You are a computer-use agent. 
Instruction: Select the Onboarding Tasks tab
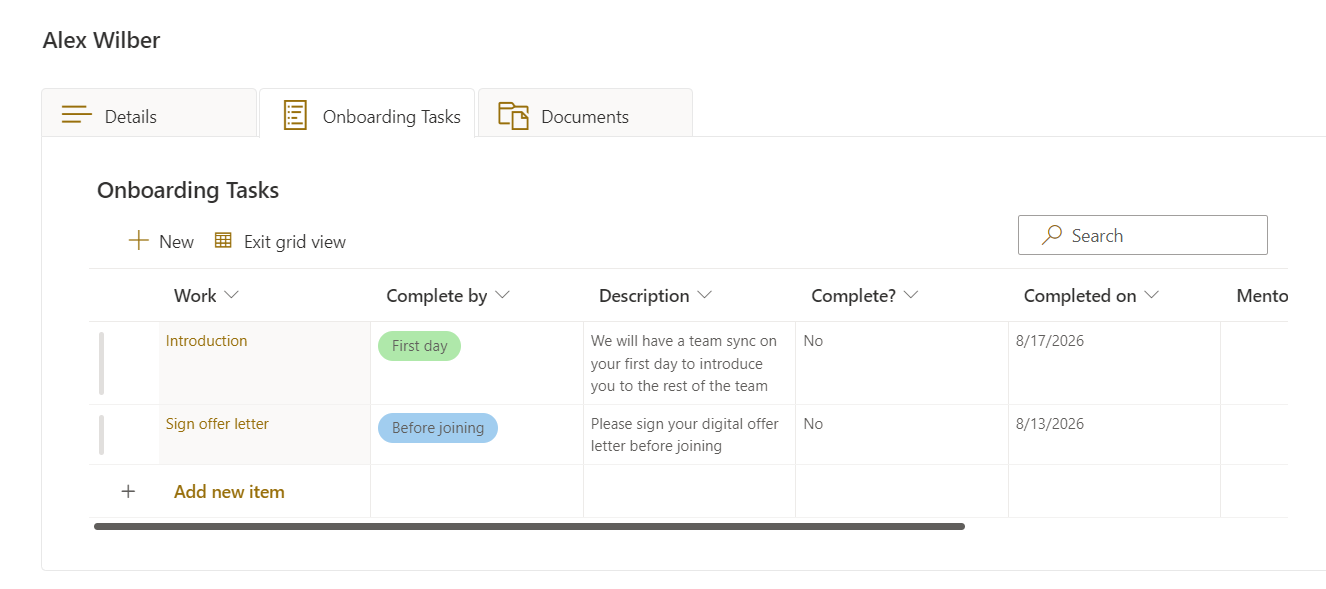[x=367, y=113]
